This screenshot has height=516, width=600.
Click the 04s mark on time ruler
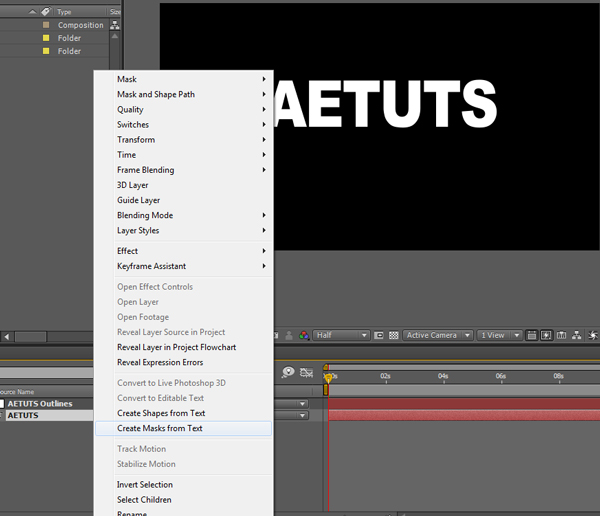point(443,376)
